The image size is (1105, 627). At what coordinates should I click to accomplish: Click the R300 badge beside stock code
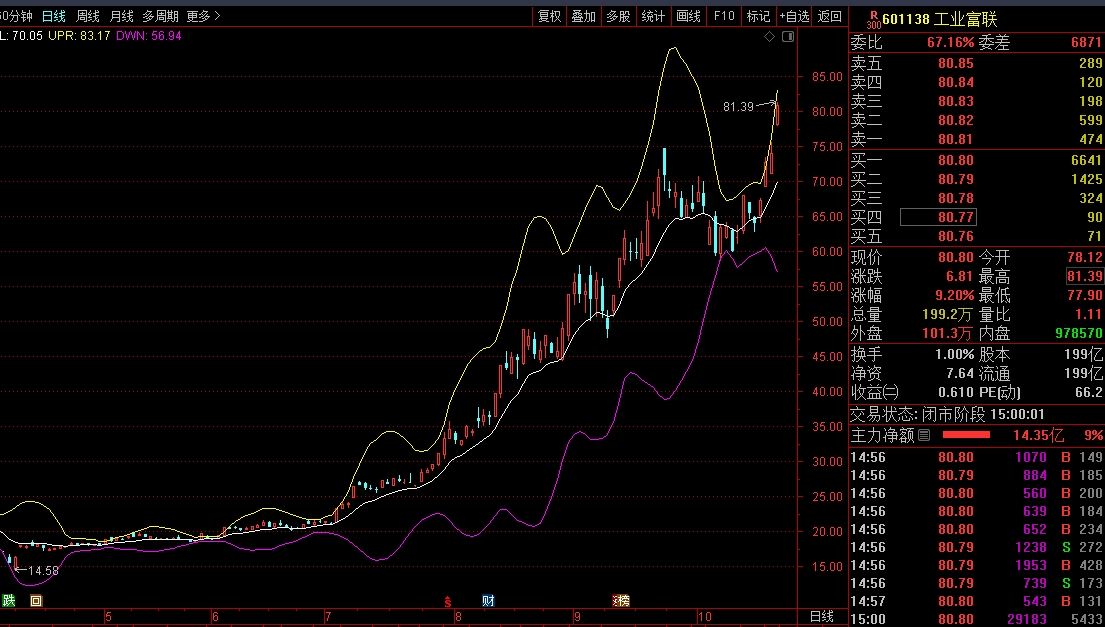pos(874,20)
